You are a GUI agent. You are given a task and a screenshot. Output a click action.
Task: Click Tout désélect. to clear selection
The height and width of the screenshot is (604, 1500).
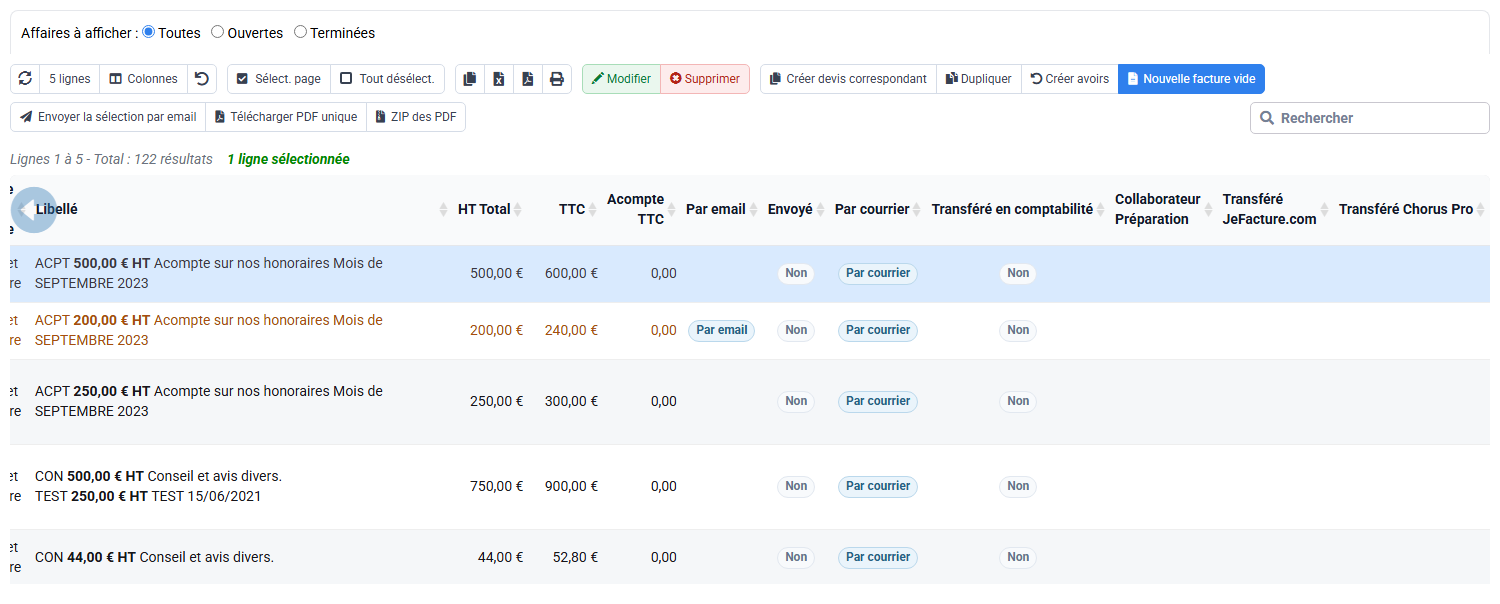[x=388, y=79]
